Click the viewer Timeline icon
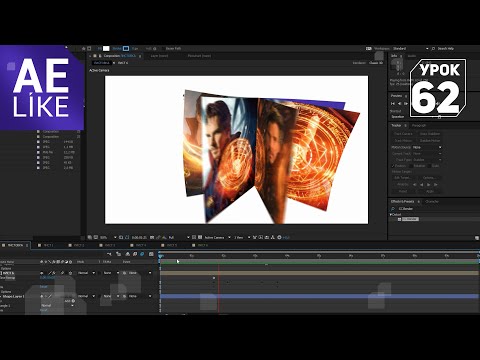Screen dimensions: 480x360 pyautogui.click(x=267, y=237)
